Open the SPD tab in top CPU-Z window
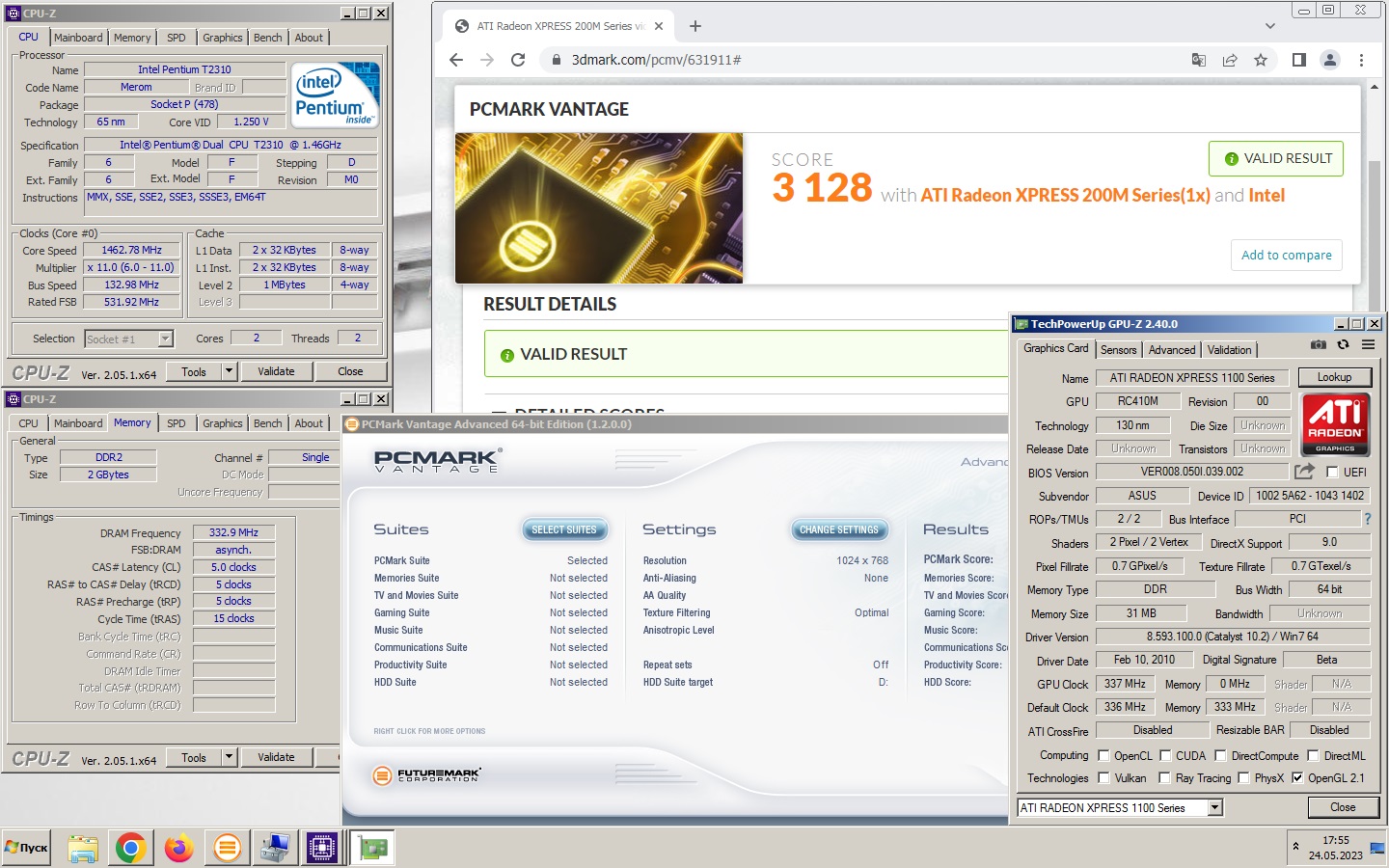This screenshot has height=868, width=1389. click(177, 38)
